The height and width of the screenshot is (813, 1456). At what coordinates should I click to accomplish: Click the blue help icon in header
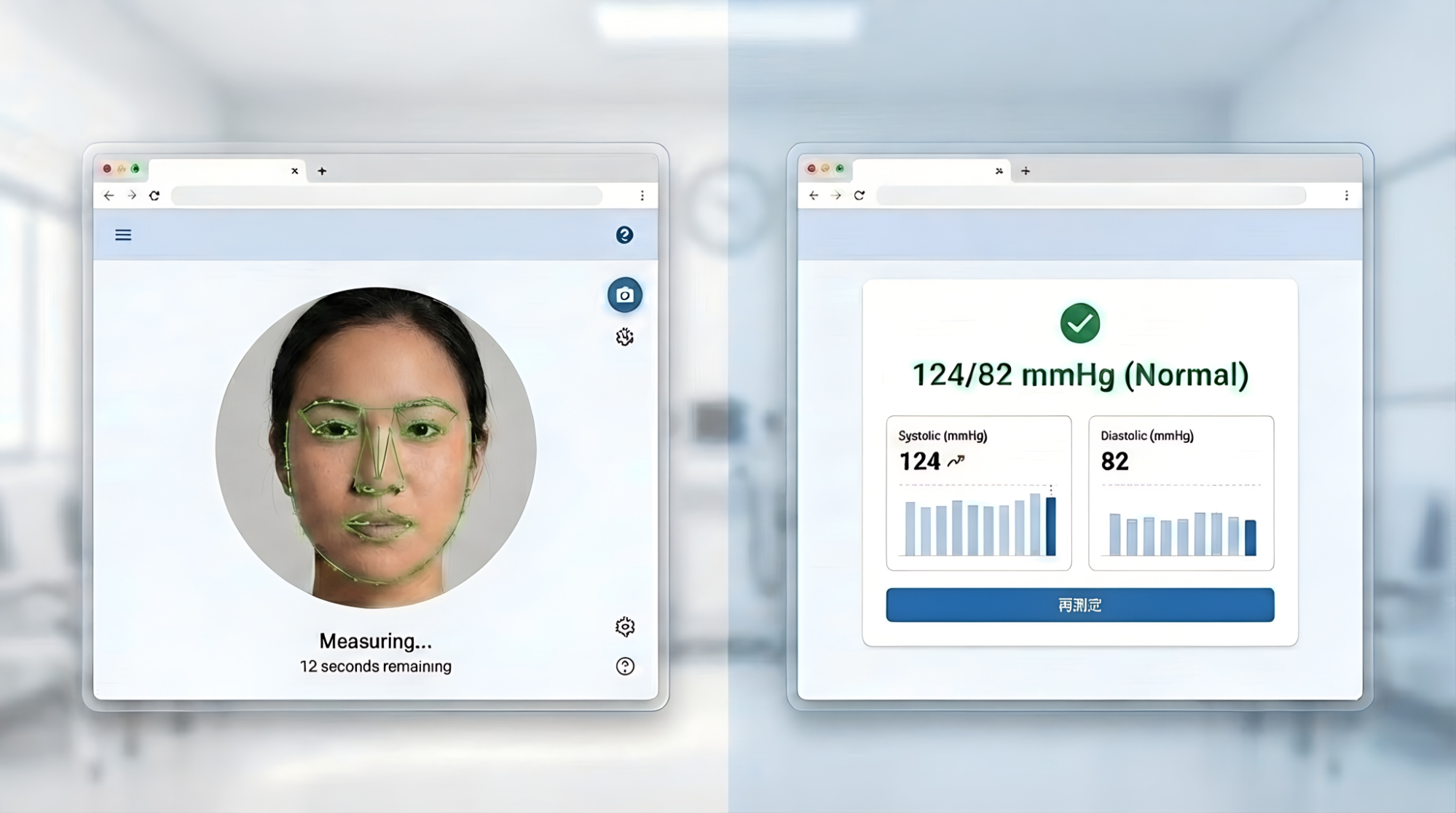[x=624, y=235]
